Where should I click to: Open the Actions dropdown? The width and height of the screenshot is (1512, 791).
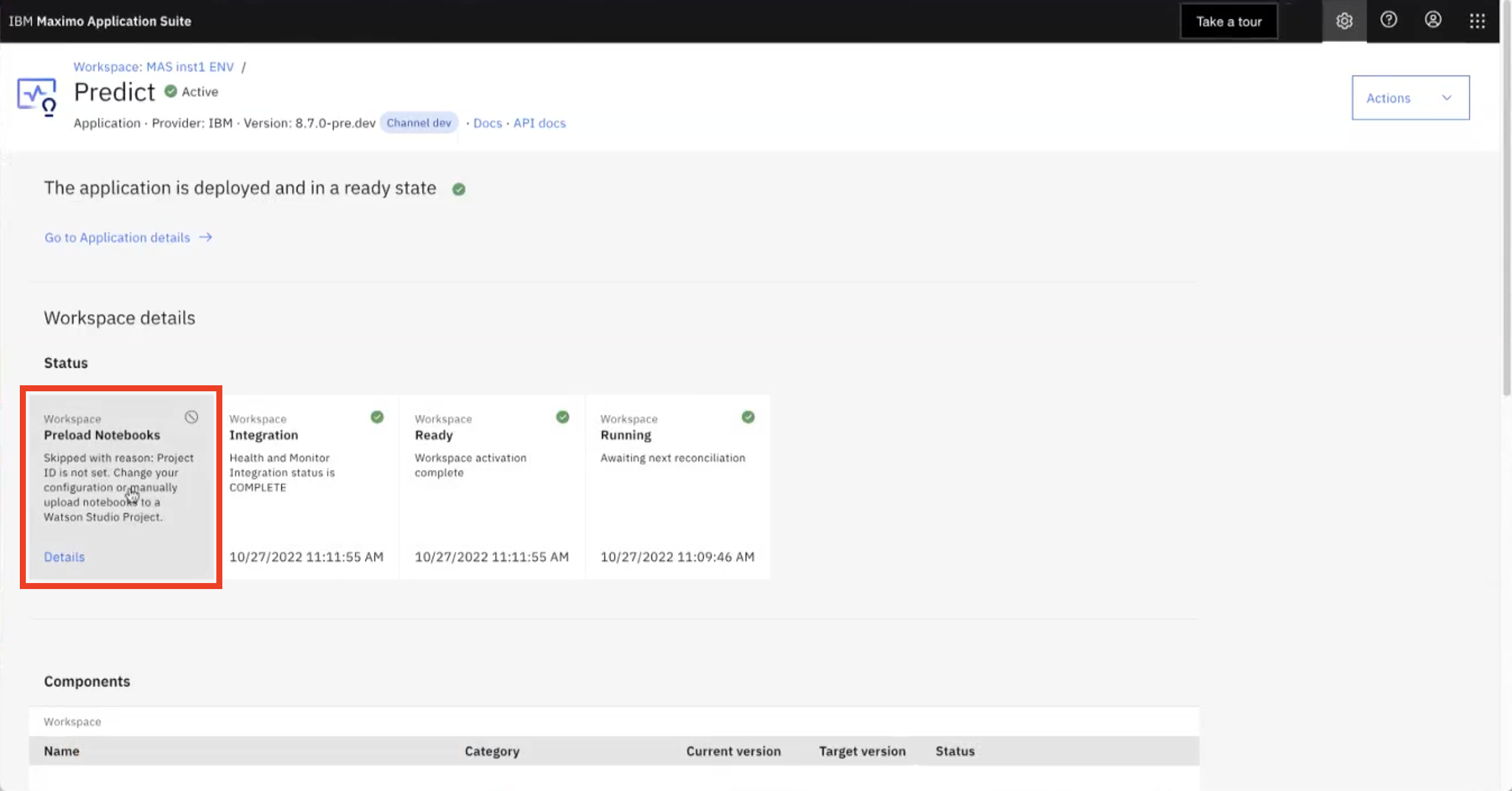point(1410,98)
